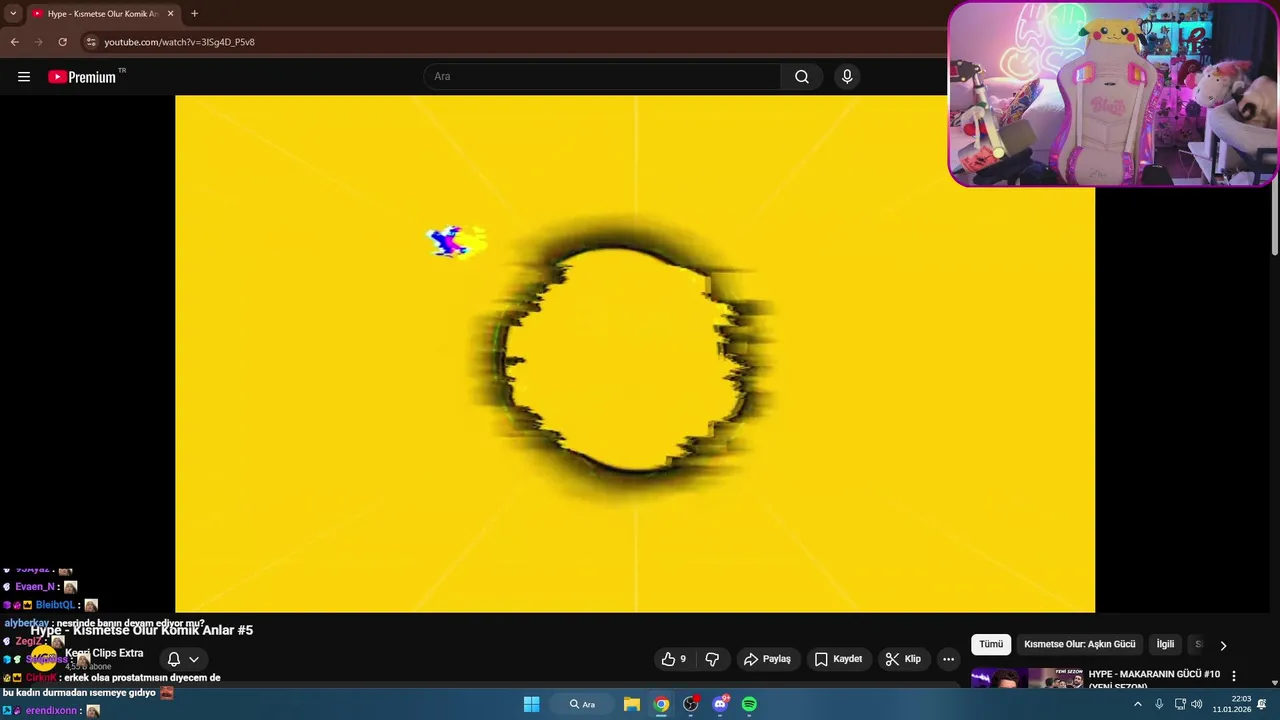Open File Explorer from taskbar
Screen dimensions: 1280x720
tap(632, 704)
